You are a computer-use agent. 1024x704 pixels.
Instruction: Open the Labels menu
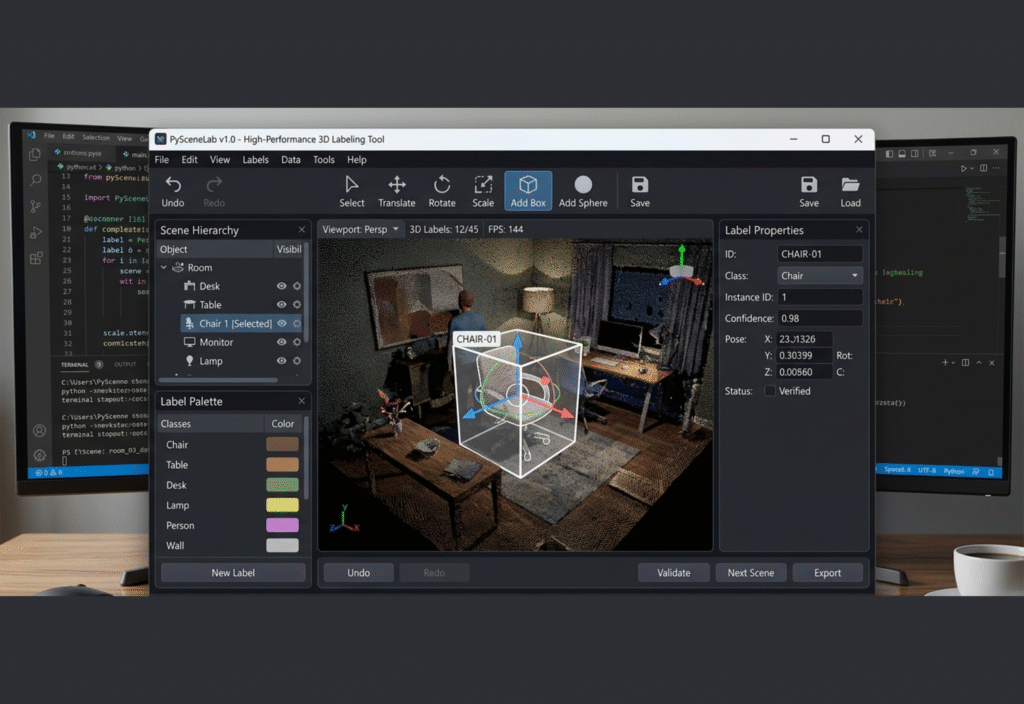255,159
